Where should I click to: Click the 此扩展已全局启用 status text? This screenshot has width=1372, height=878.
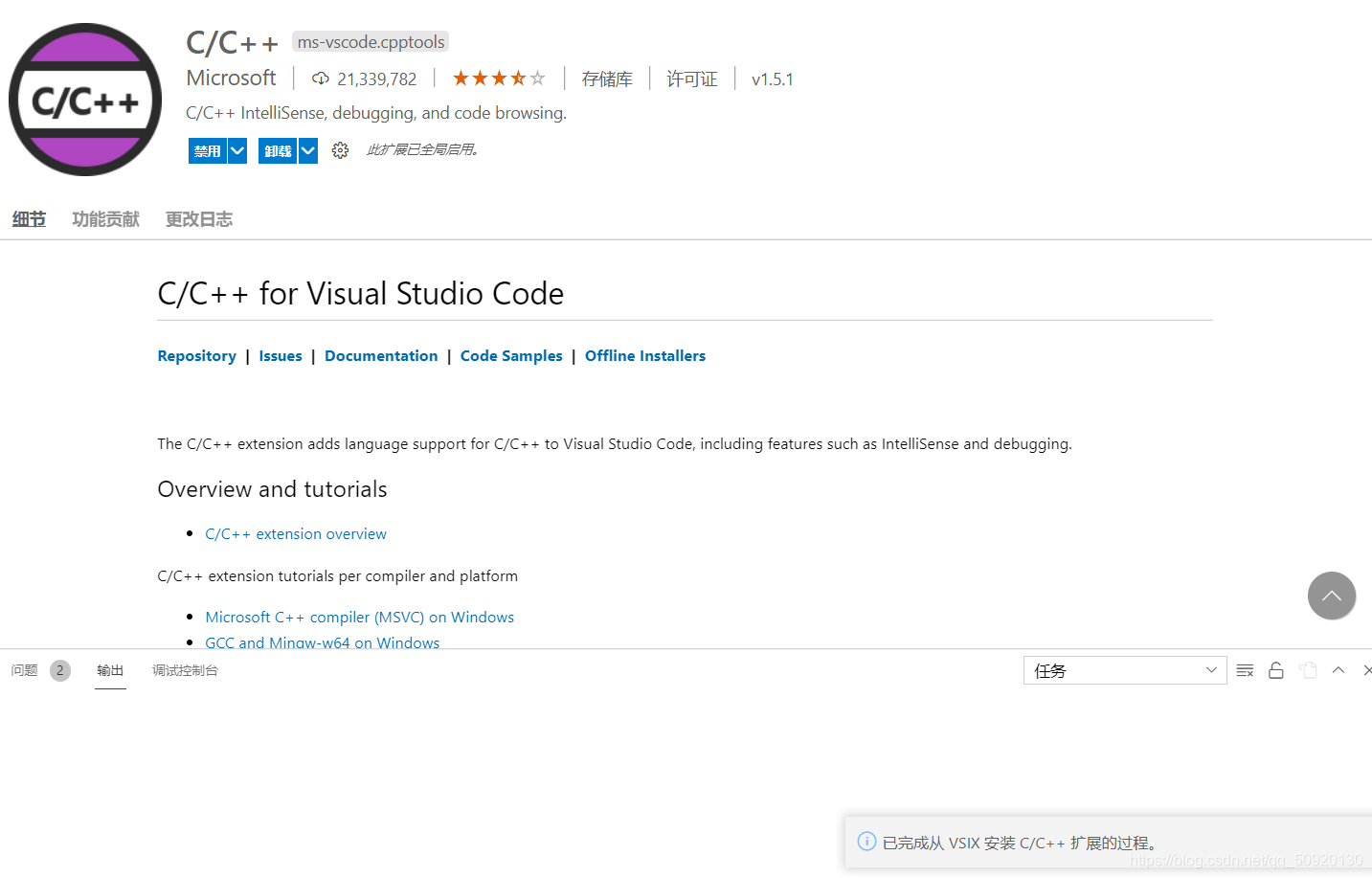pos(422,149)
